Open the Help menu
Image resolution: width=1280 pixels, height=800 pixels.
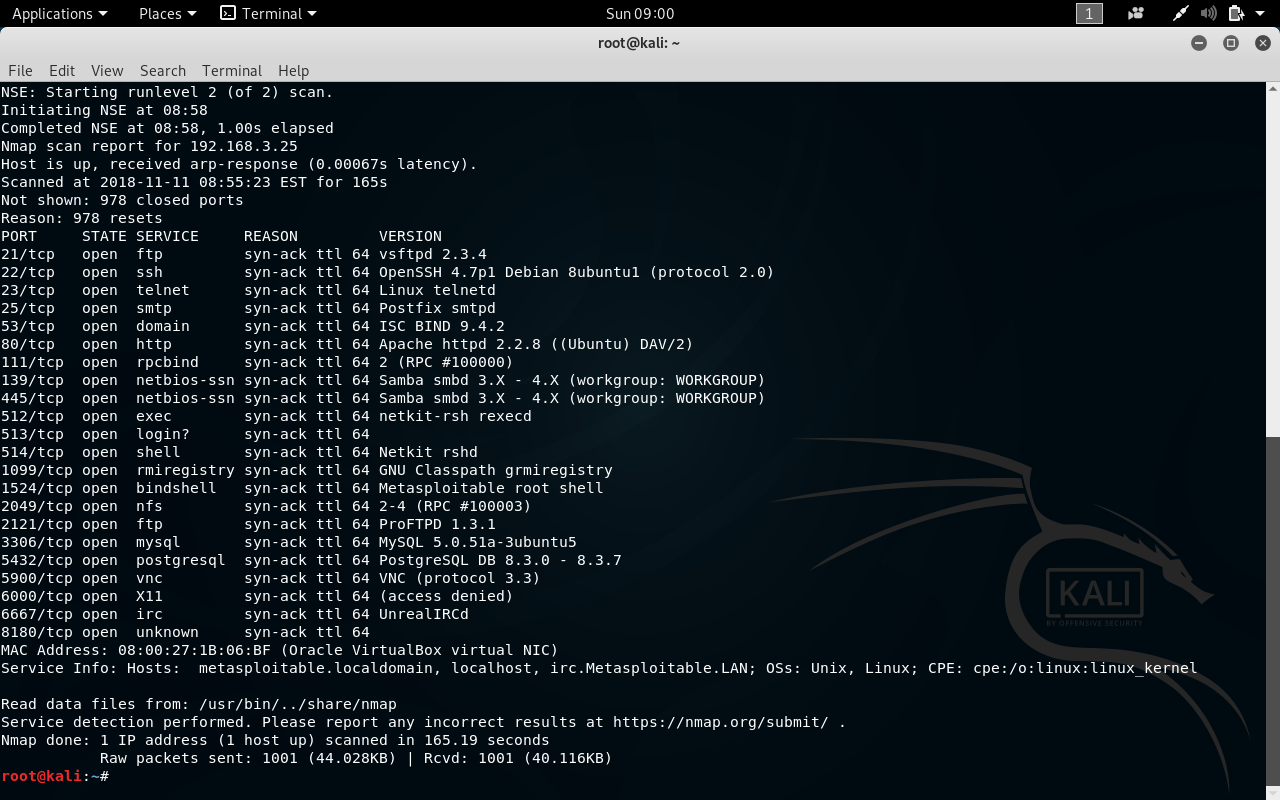coord(293,70)
